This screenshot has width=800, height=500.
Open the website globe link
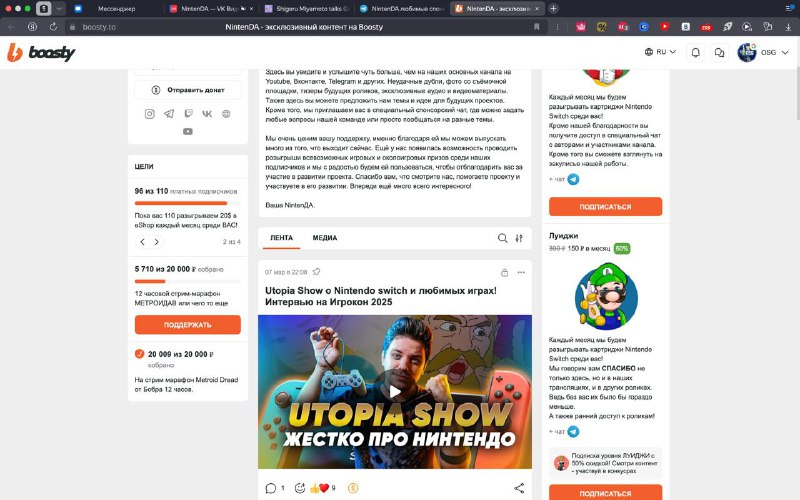click(x=226, y=114)
